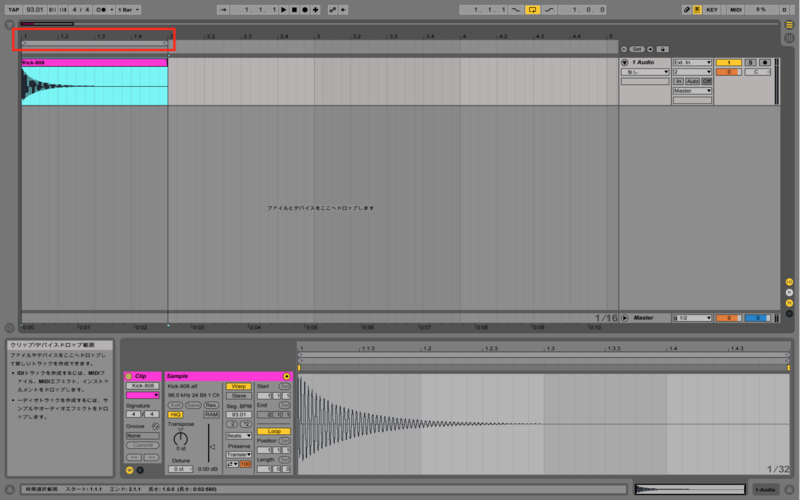Screen dimensions: 800x500
Task: Toggle the clip Loop button
Action: (273, 431)
